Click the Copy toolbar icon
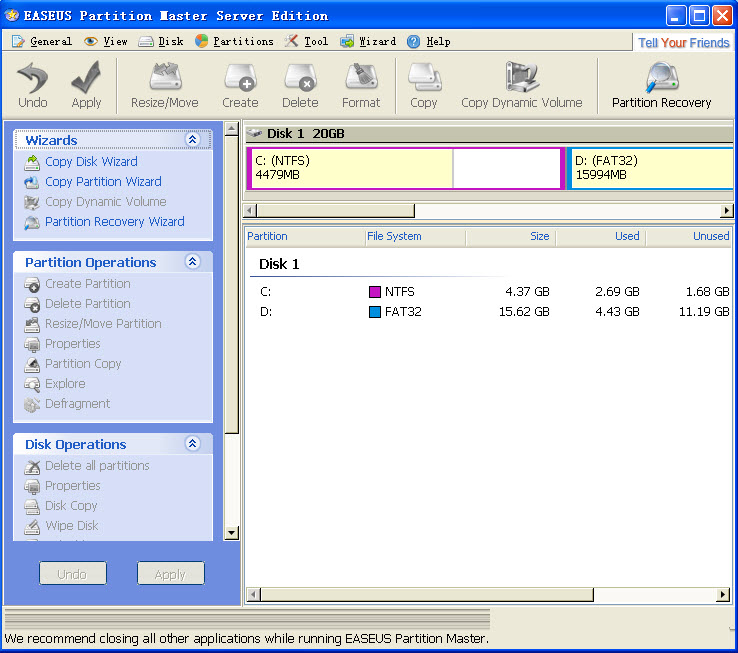 [x=424, y=78]
